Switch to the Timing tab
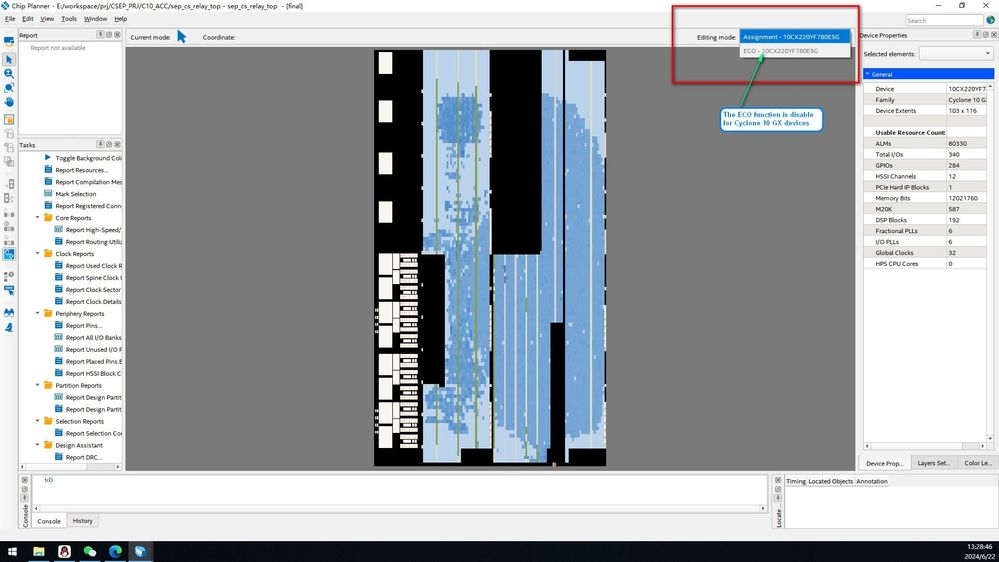Viewport: 999px width, 562px height. [x=796, y=481]
